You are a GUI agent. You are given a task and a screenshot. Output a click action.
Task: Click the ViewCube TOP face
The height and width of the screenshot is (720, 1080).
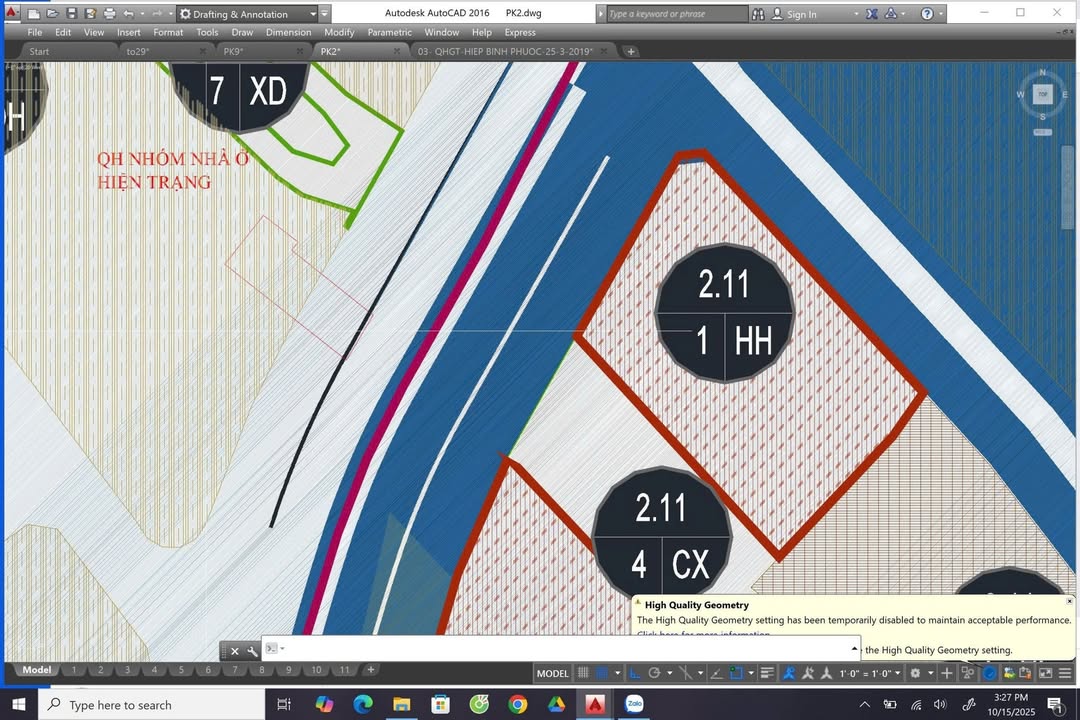(x=1043, y=94)
